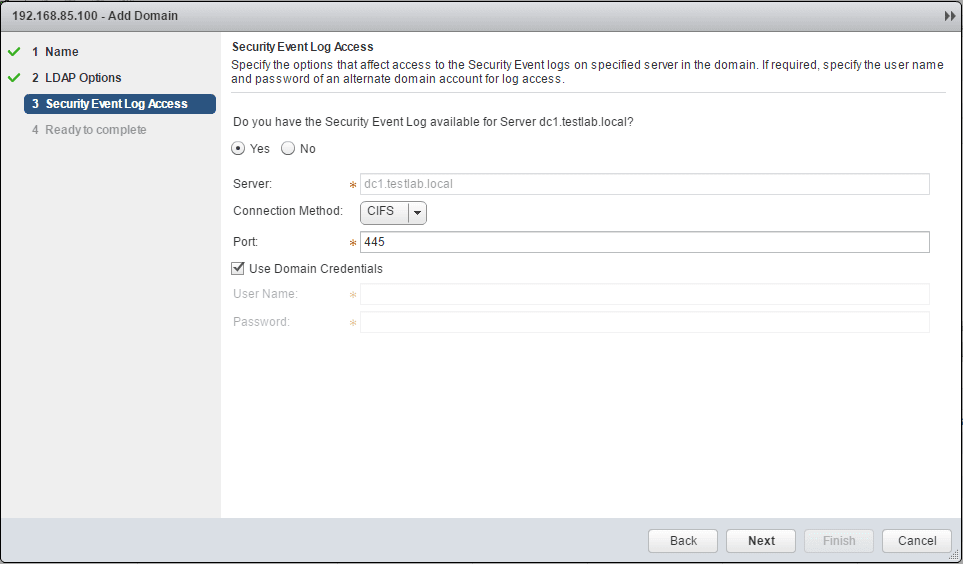Screen dimensions: 963x564
Task: Select the No radio button
Action: [288, 149]
